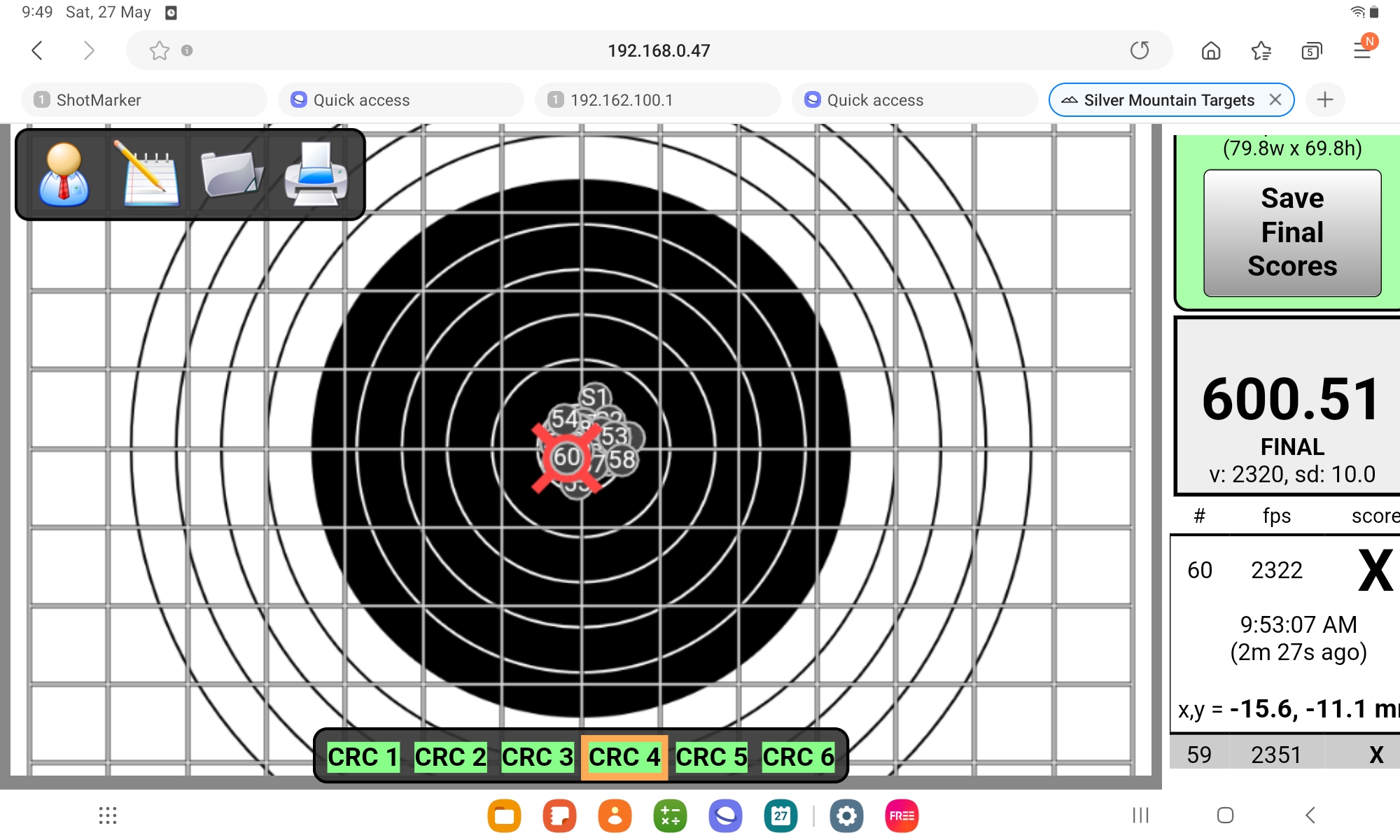Close the Silver Mountain Targets tab
Viewport: 1400px width, 840px height.
[1275, 100]
